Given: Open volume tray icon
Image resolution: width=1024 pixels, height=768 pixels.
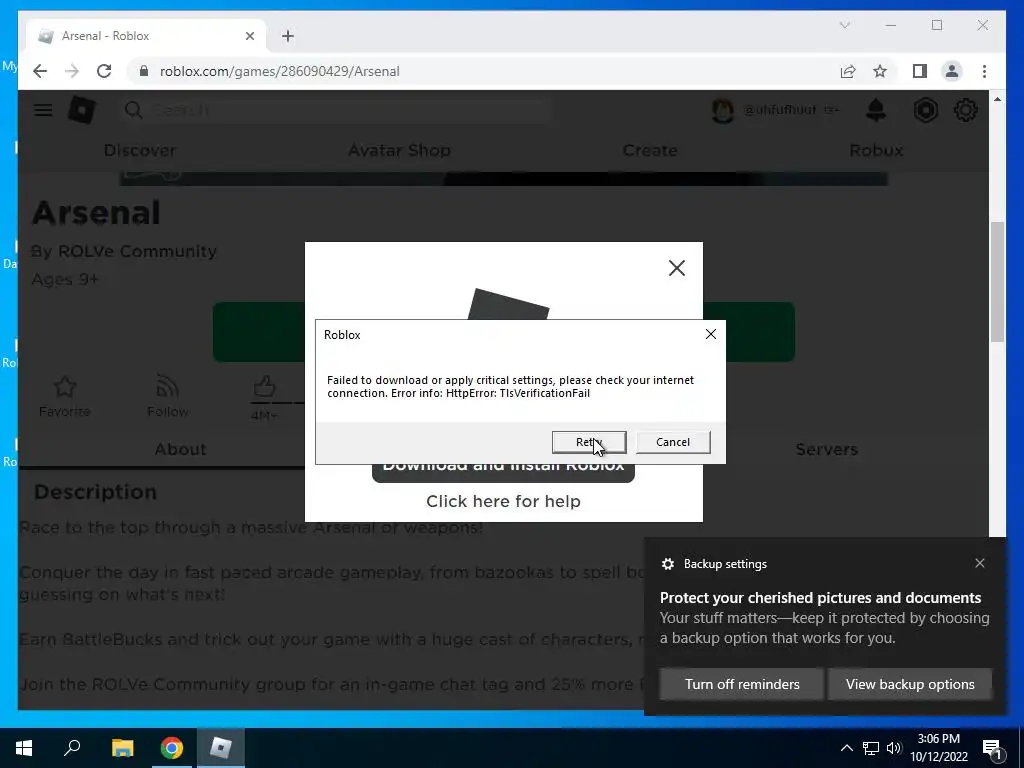Looking at the screenshot, I should point(894,748).
